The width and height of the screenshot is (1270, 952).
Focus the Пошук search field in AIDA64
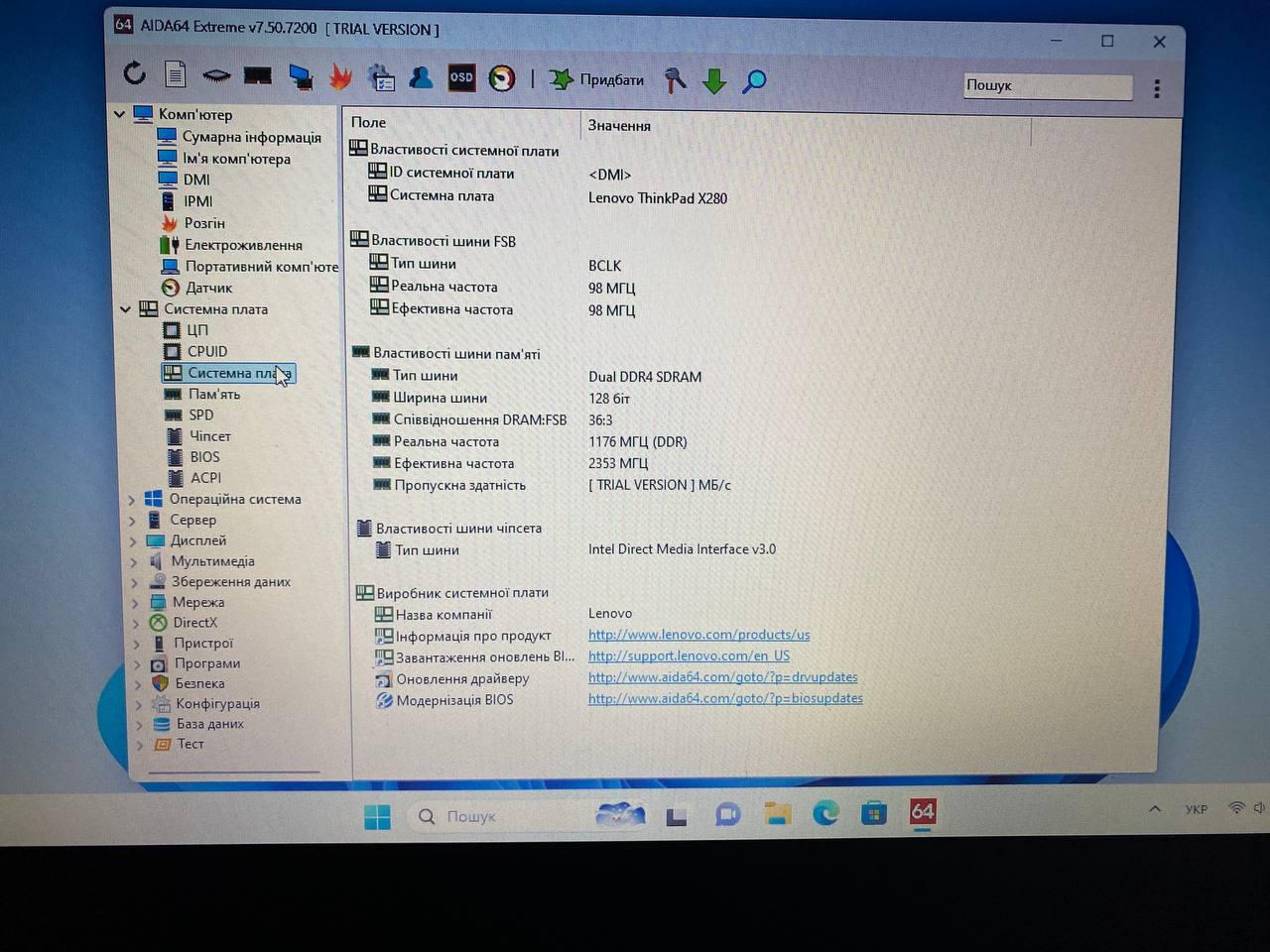click(x=1048, y=86)
